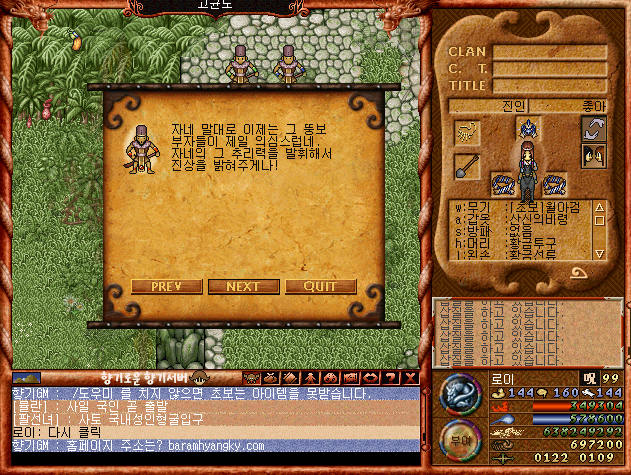
Task: Click the parrot in the jungle foliage
Action: [x=75, y=40]
